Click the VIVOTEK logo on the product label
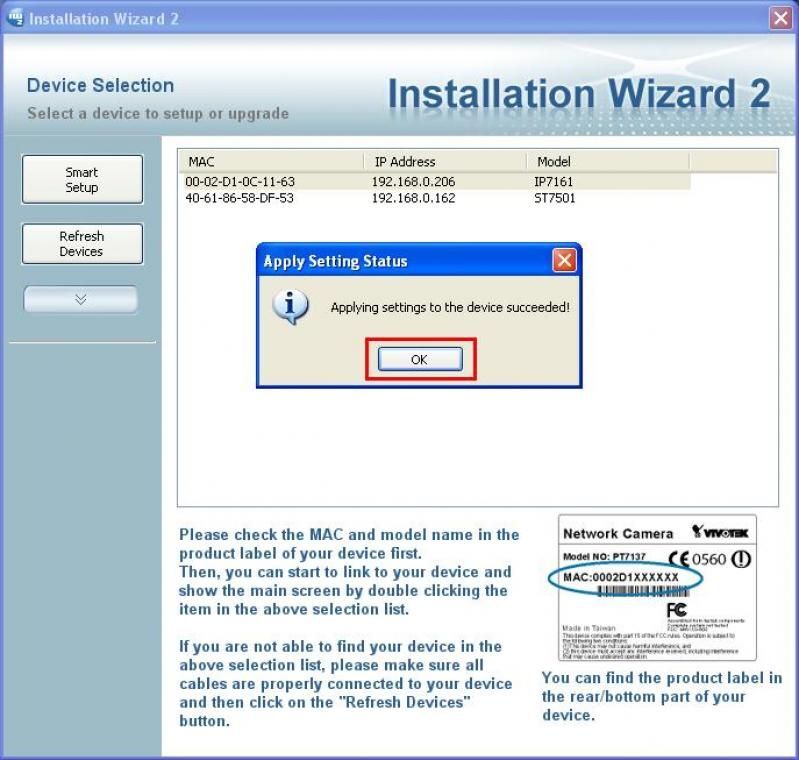Image resolution: width=799 pixels, height=760 pixels. pos(719,533)
